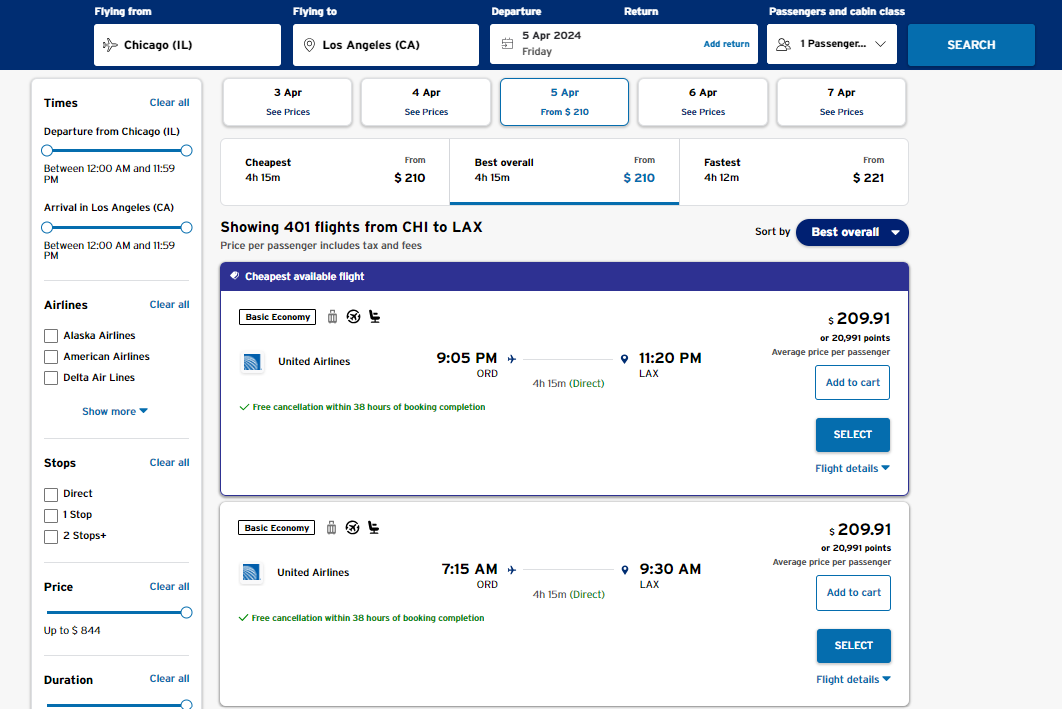This screenshot has height=709, width=1062.
Task: Click Add return link
Action: pos(726,44)
